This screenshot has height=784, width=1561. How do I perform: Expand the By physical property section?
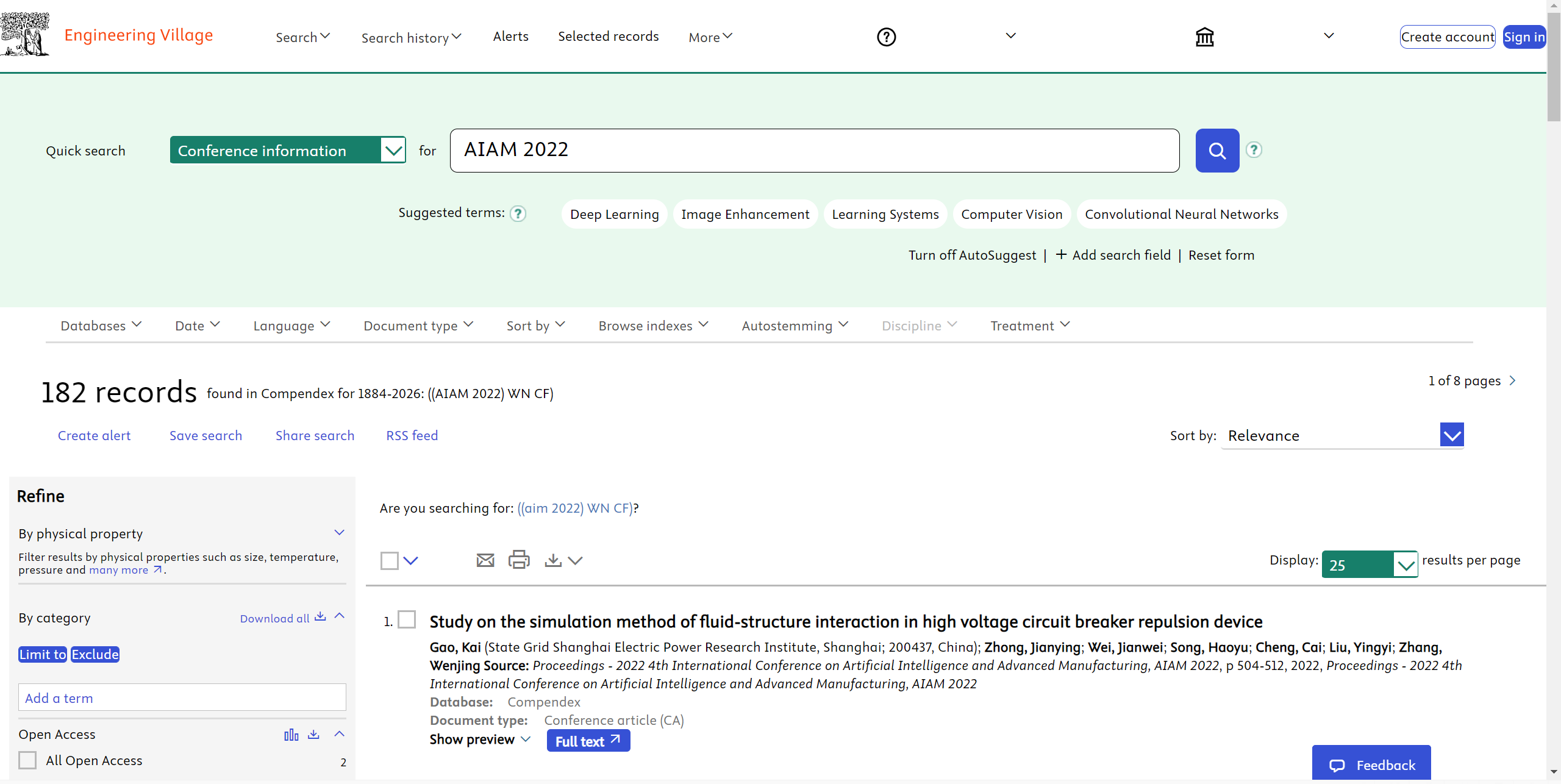[x=339, y=532]
